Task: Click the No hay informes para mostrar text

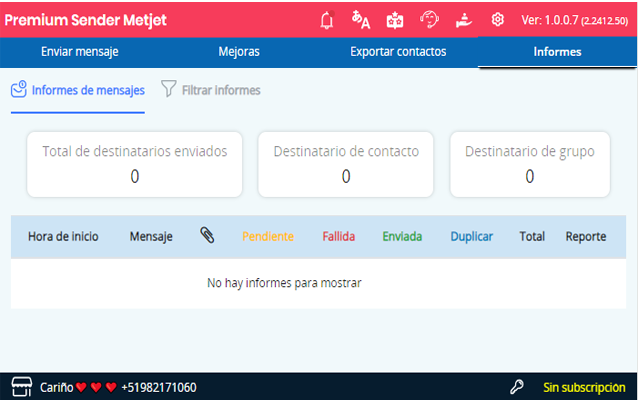Action: (284, 283)
